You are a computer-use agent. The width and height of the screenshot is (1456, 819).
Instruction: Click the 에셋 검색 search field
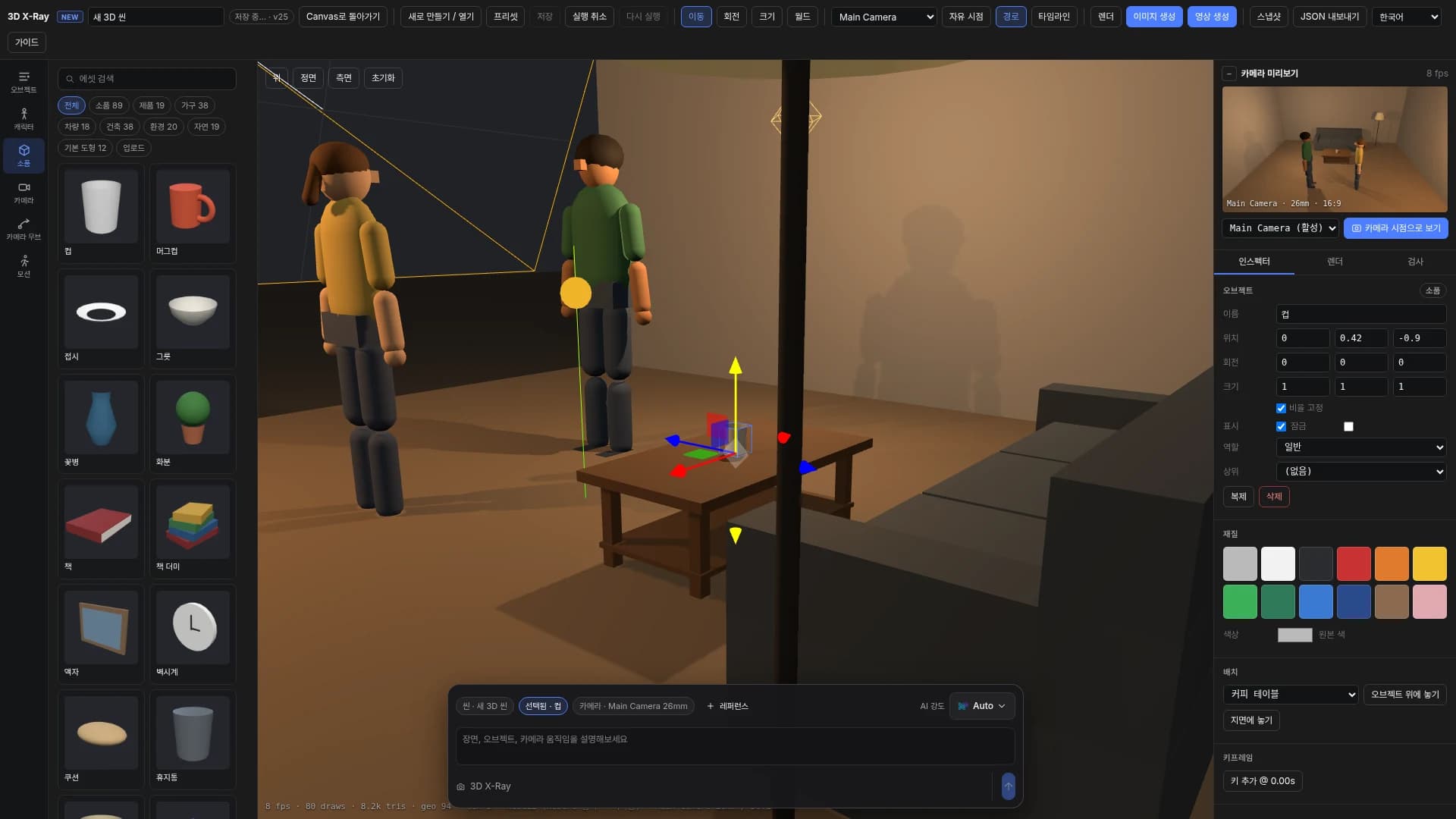(x=147, y=79)
